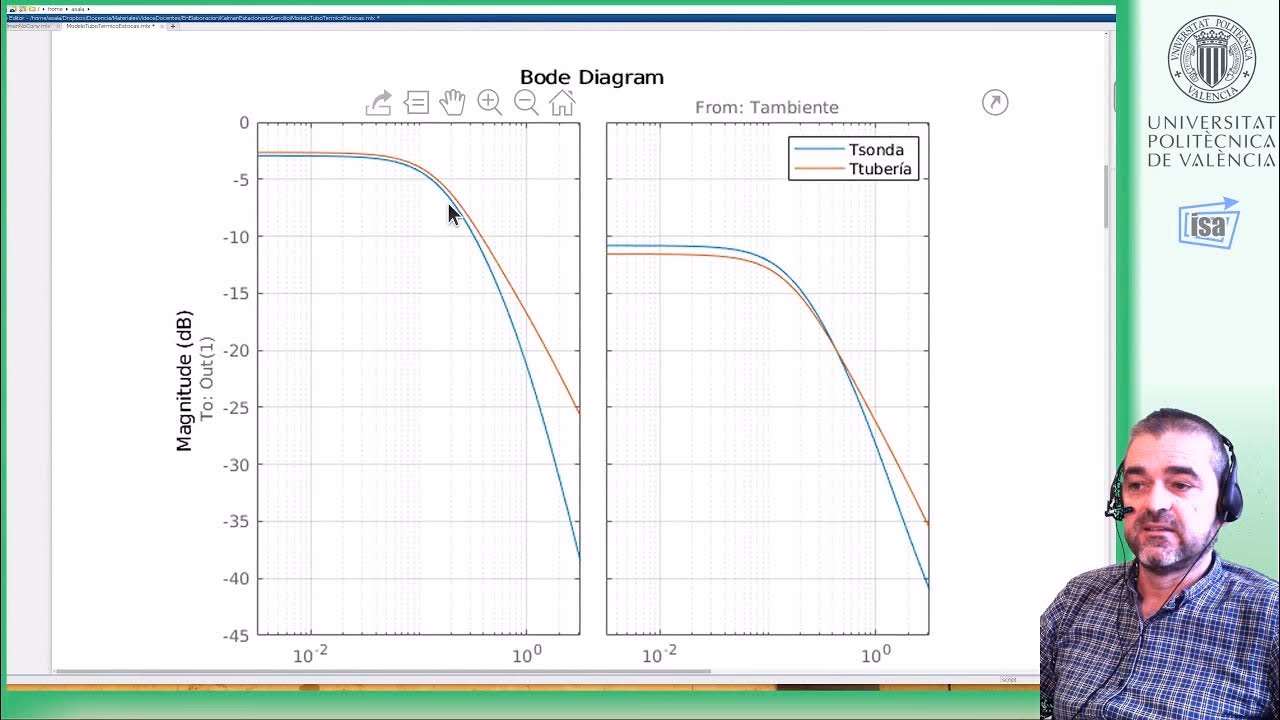Open the Bode plot in a separate figure
Image resolution: width=1280 pixels, height=720 pixels.
[995, 102]
